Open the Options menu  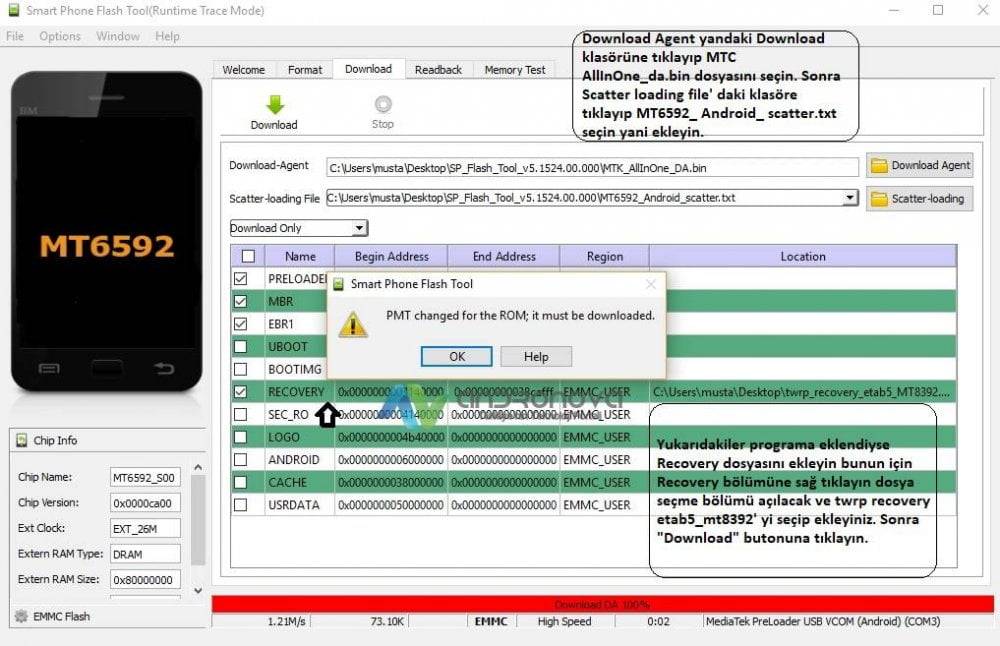[x=60, y=36]
